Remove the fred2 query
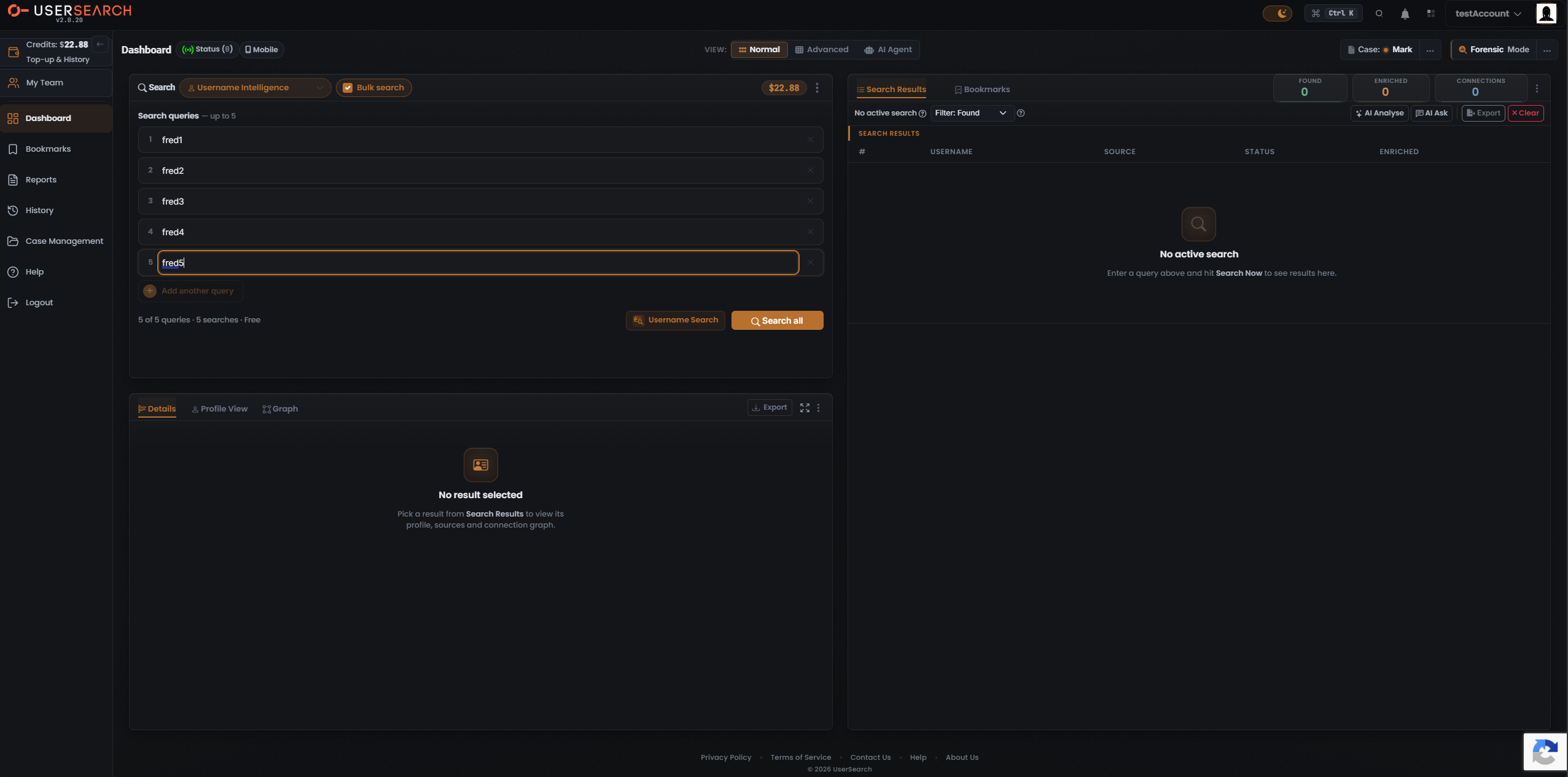 (x=810, y=171)
